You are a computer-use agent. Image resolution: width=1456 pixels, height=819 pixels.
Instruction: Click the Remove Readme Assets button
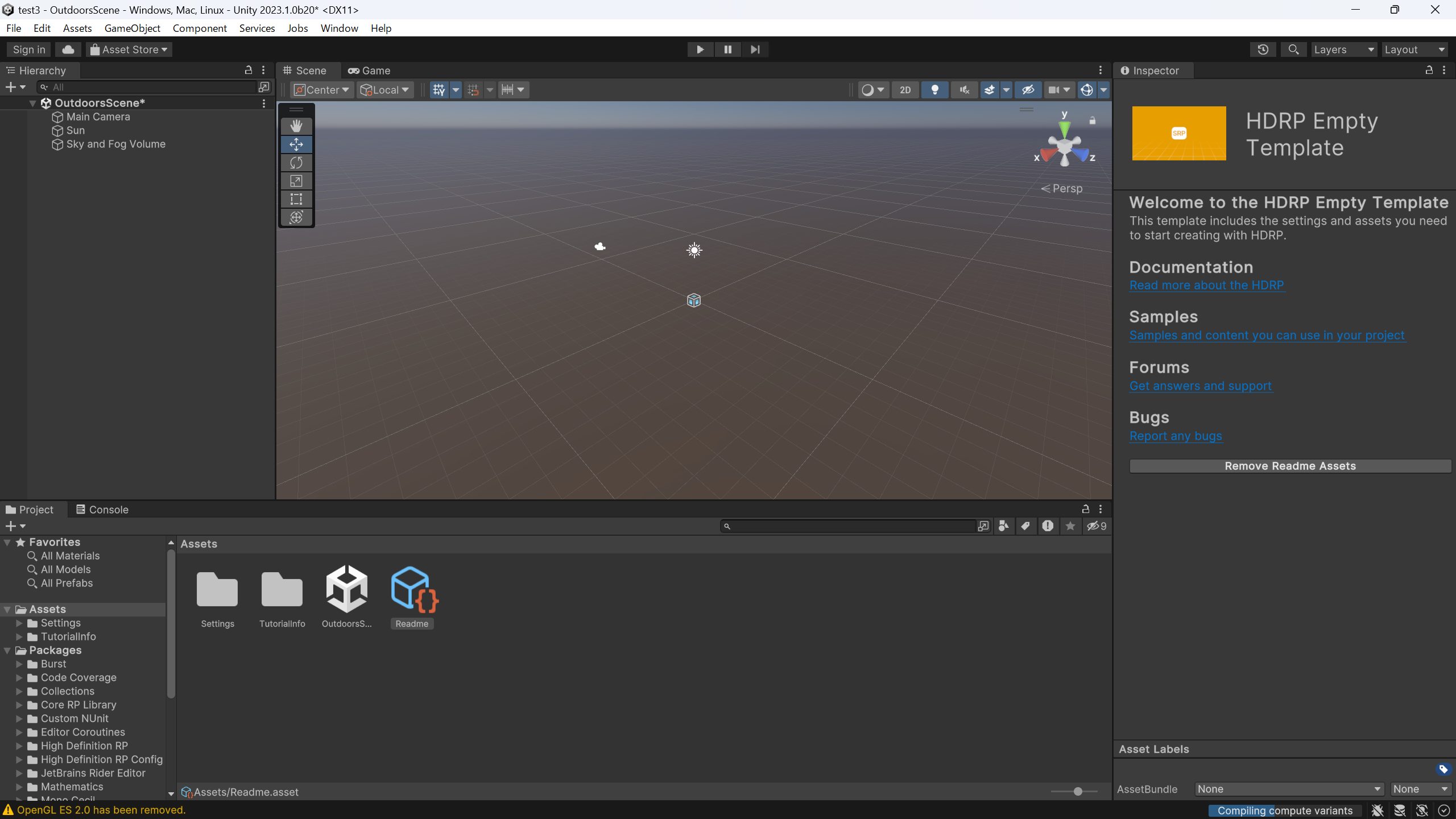(x=1289, y=465)
